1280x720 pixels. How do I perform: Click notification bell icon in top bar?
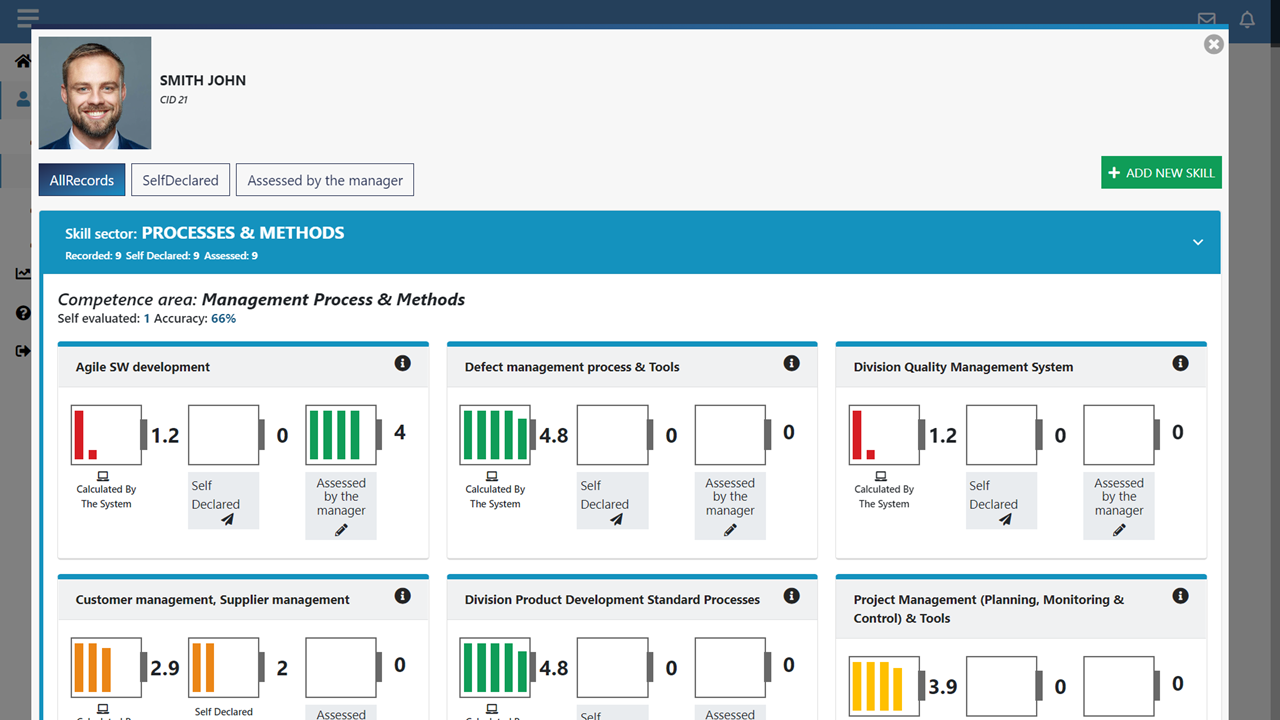1247,19
